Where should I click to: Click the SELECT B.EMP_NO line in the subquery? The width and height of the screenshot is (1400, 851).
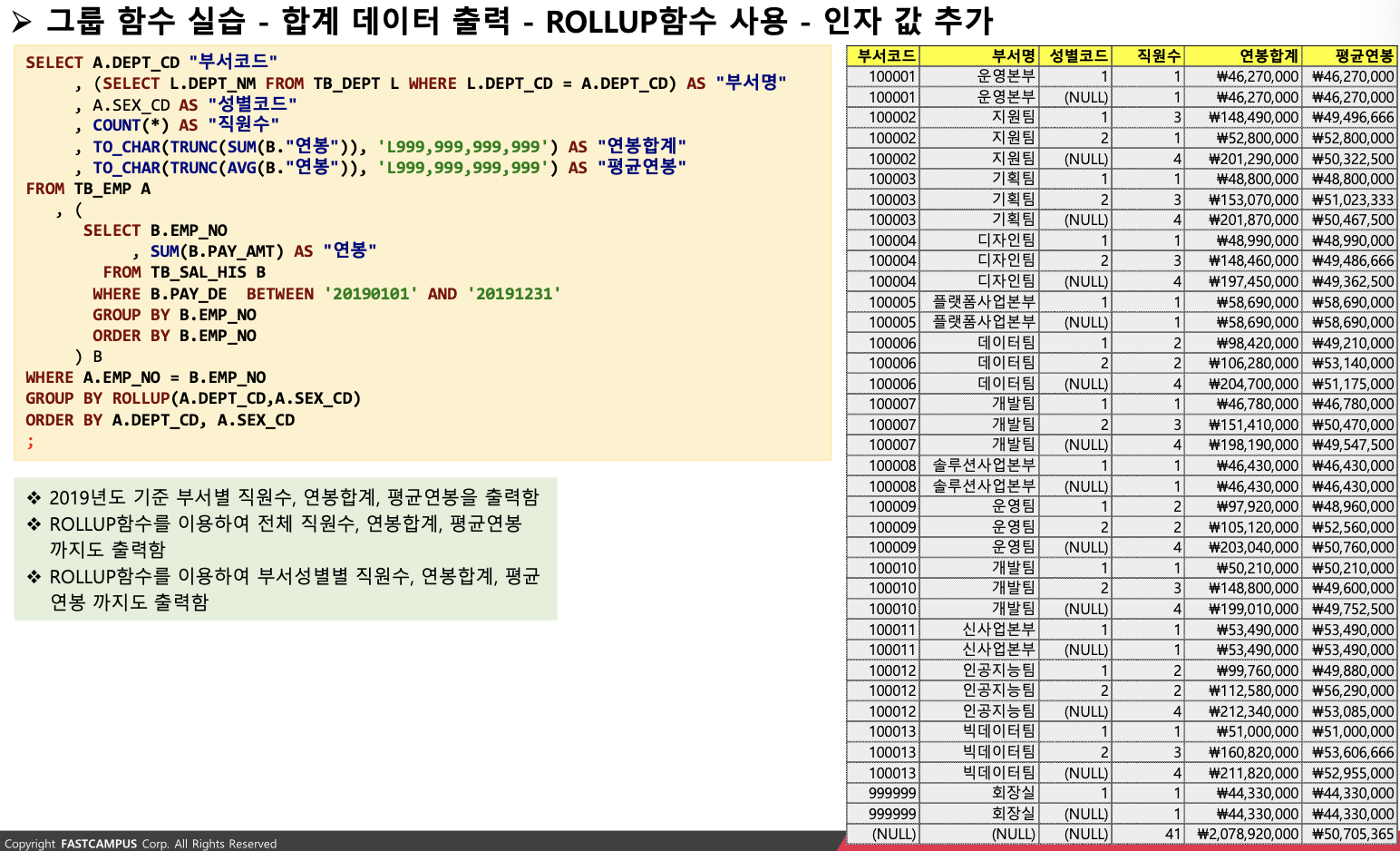click(155, 230)
